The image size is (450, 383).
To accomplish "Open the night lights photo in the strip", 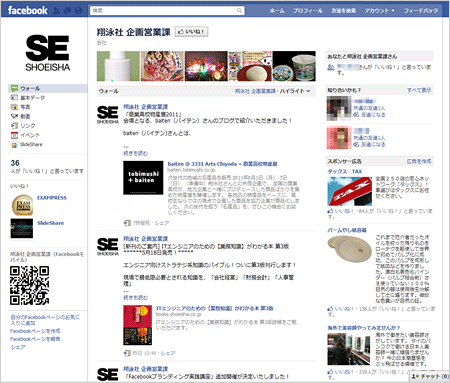I will pyautogui.click(x=206, y=66).
